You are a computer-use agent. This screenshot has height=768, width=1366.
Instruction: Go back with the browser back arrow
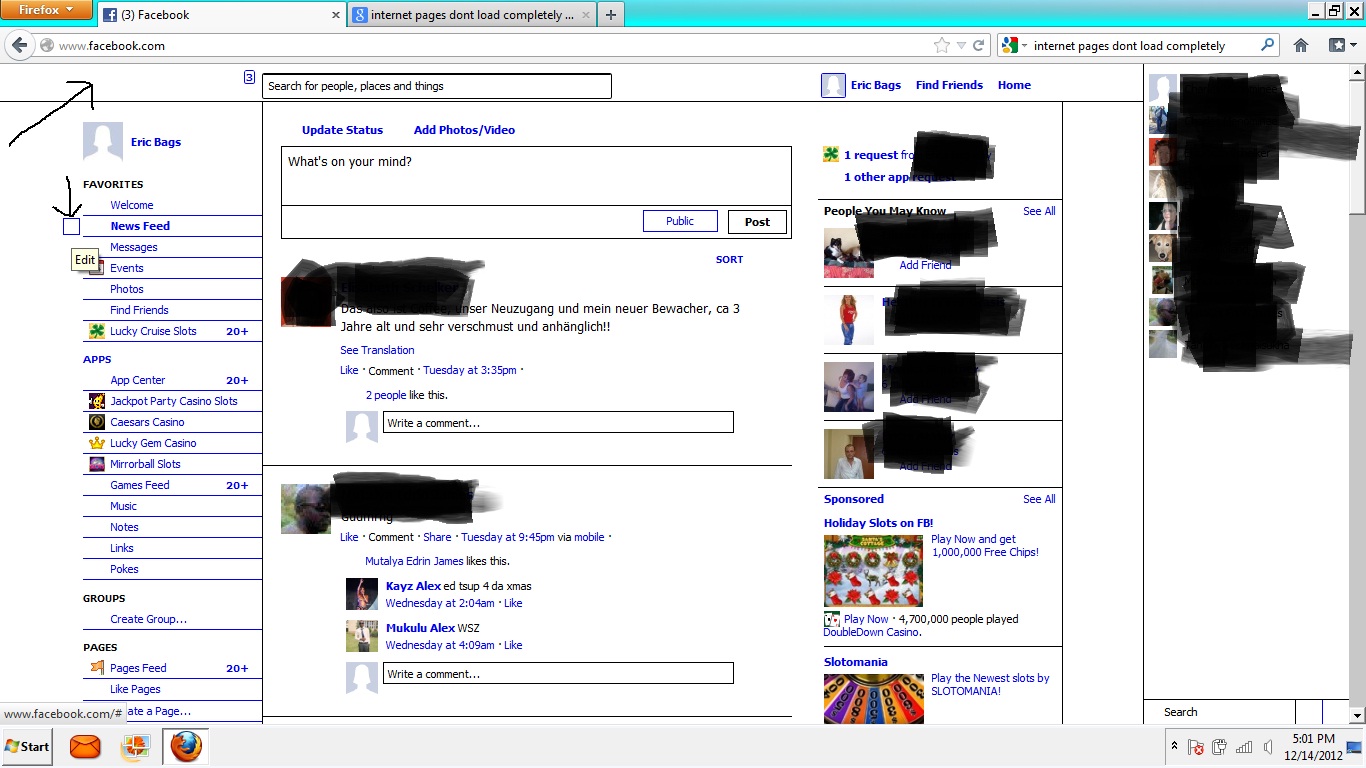coord(19,45)
